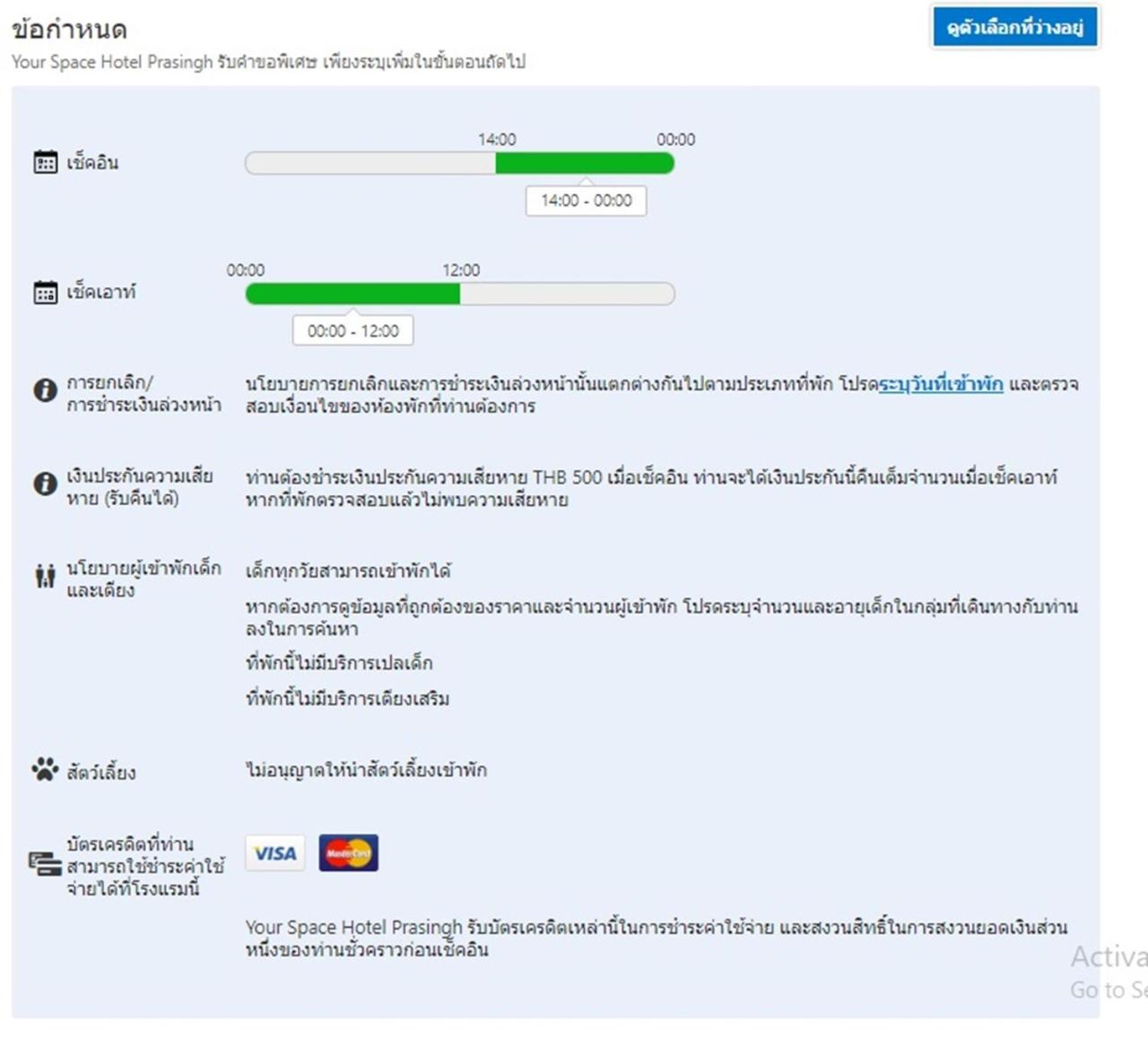Click the ข้อกำหนด section heading

69,30
